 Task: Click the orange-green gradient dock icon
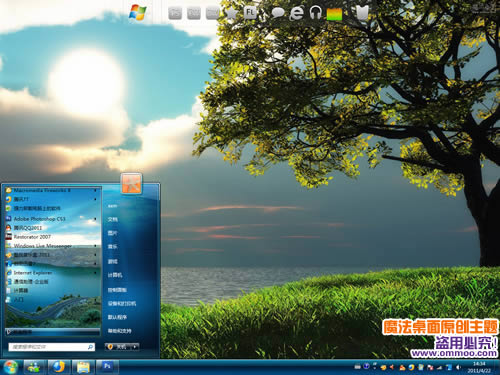[334, 14]
